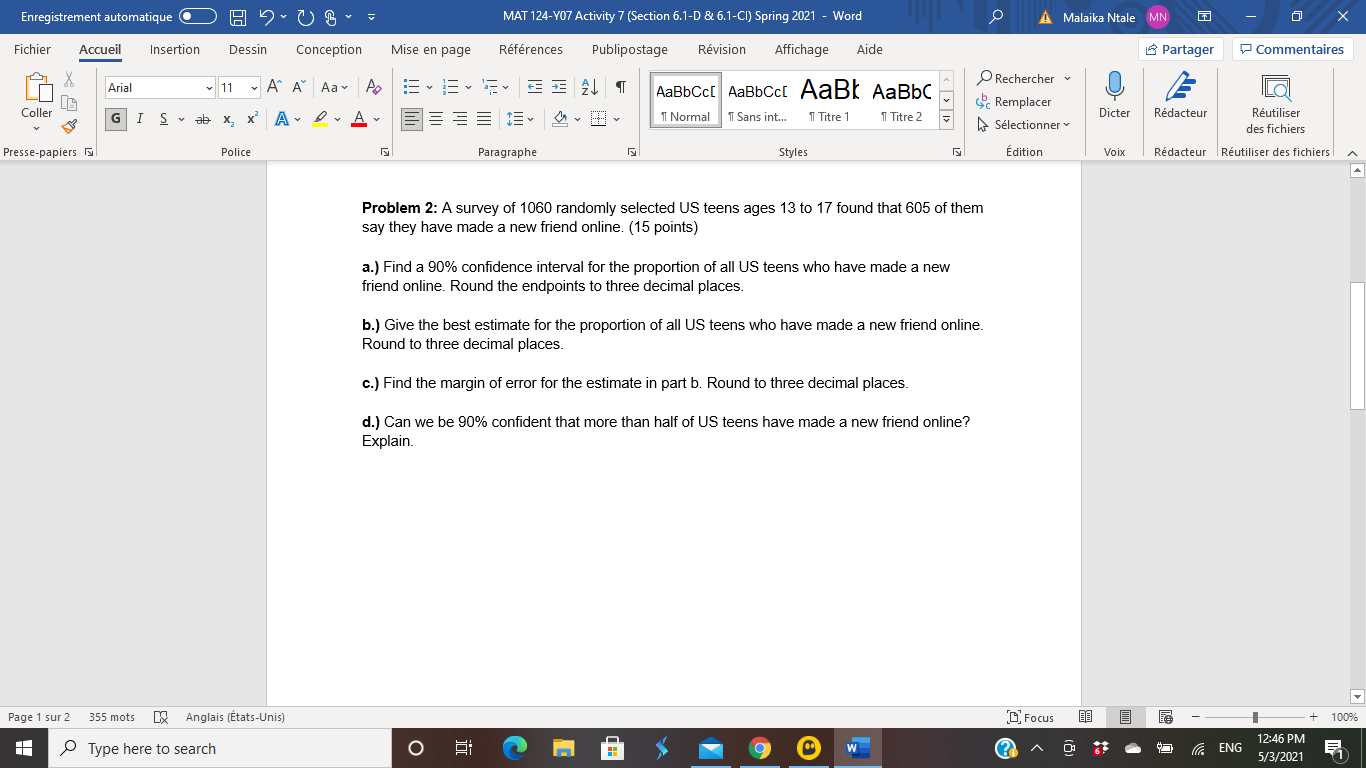Open the change case Aa dropdown
This screenshot has width=1366, height=768.
coord(334,88)
